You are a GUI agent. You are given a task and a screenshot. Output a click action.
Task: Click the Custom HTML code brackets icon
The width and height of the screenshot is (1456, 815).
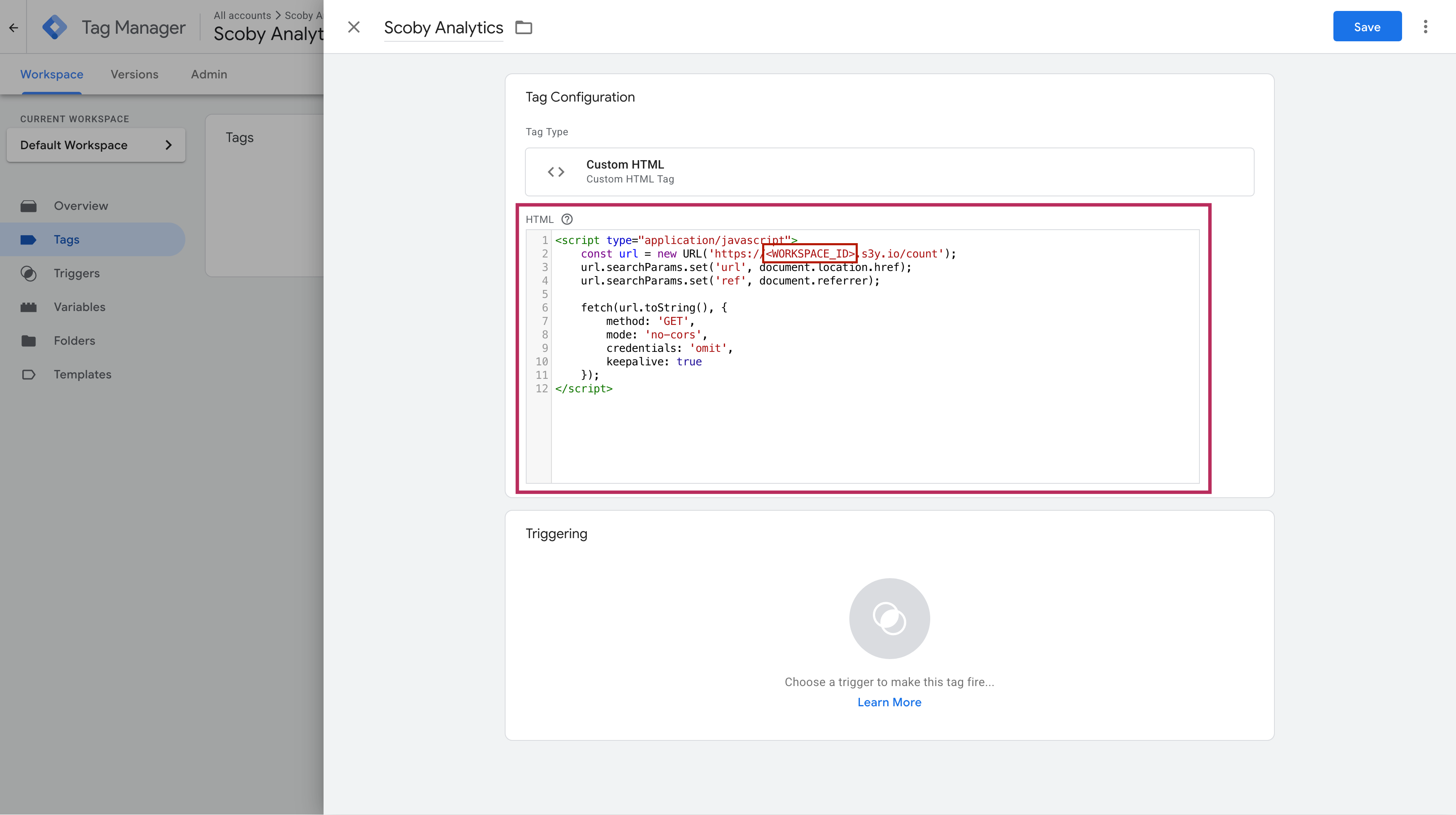click(x=556, y=172)
